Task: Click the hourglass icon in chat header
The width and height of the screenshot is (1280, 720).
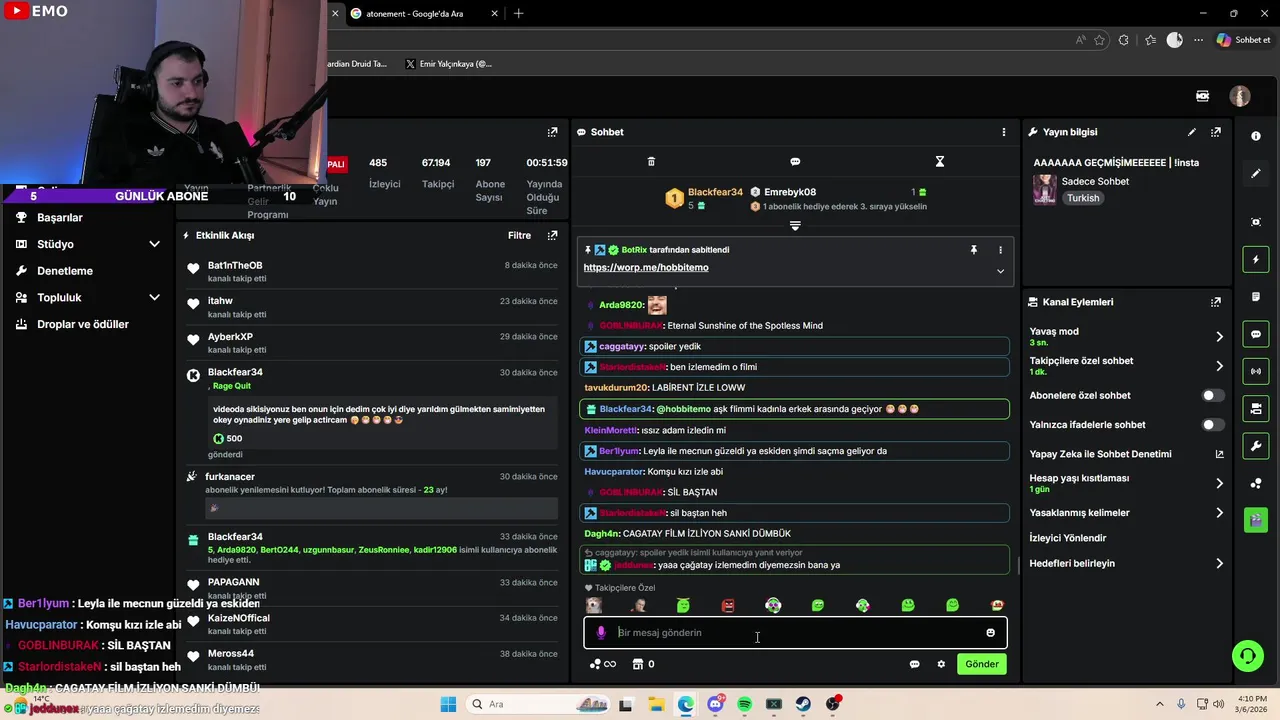Action: click(939, 161)
